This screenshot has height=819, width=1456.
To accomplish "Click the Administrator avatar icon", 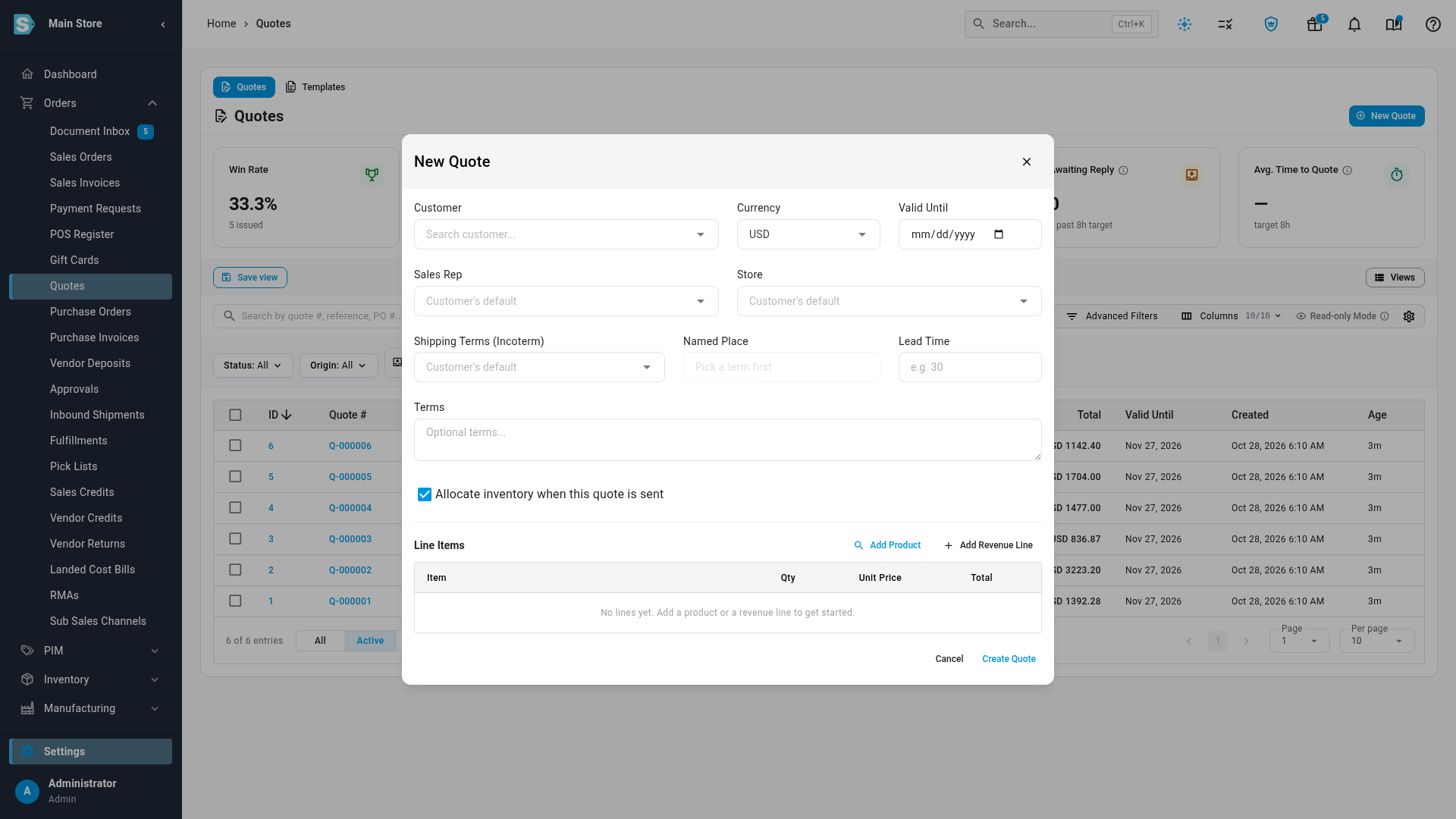I will [27, 791].
